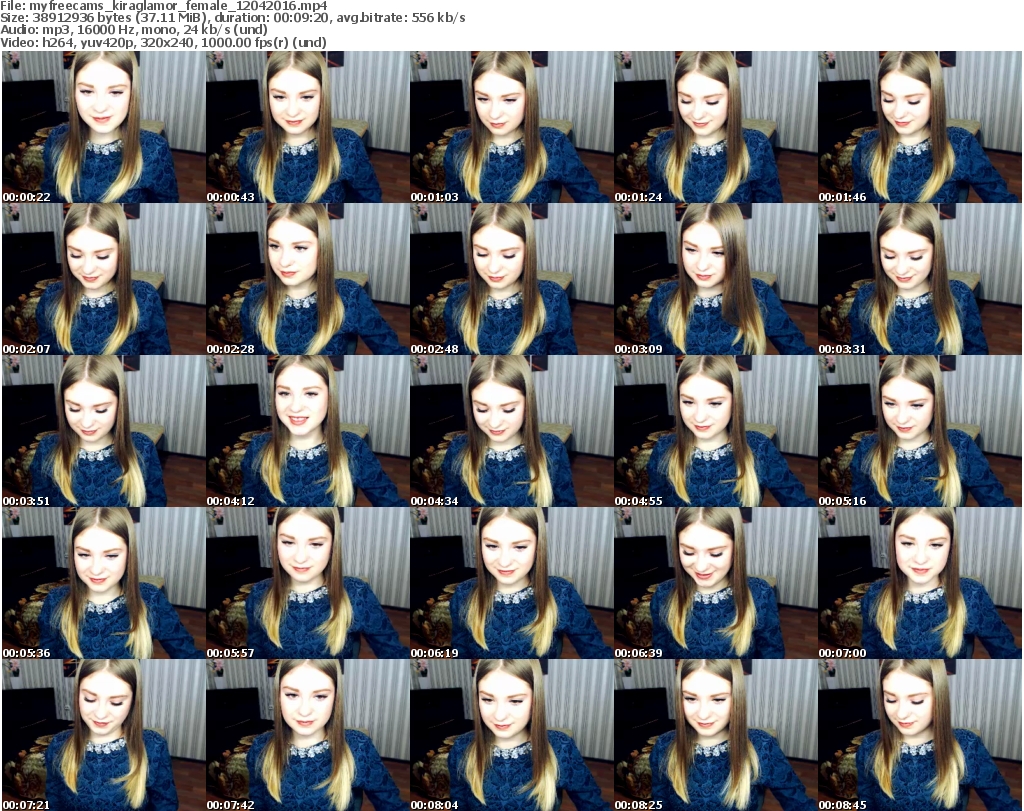Click the frame at timestamp 00:07:00
The width and height of the screenshot is (1024, 811).
pos(919,583)
